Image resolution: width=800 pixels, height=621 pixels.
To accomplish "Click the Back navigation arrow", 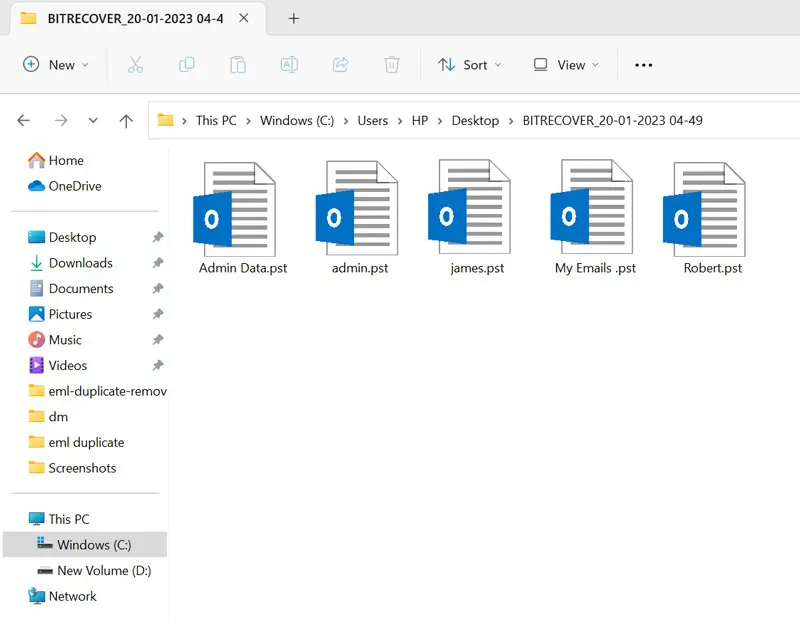I will point(24,120).
